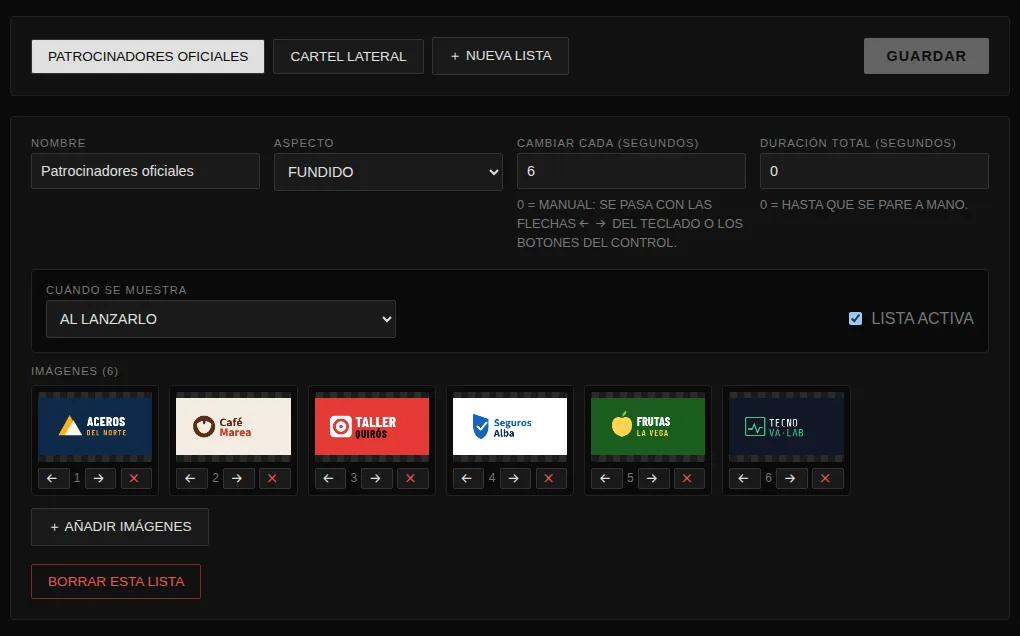Click Borrar Esta Lista button
This screenshot has width=1020, height=636.
116,581
